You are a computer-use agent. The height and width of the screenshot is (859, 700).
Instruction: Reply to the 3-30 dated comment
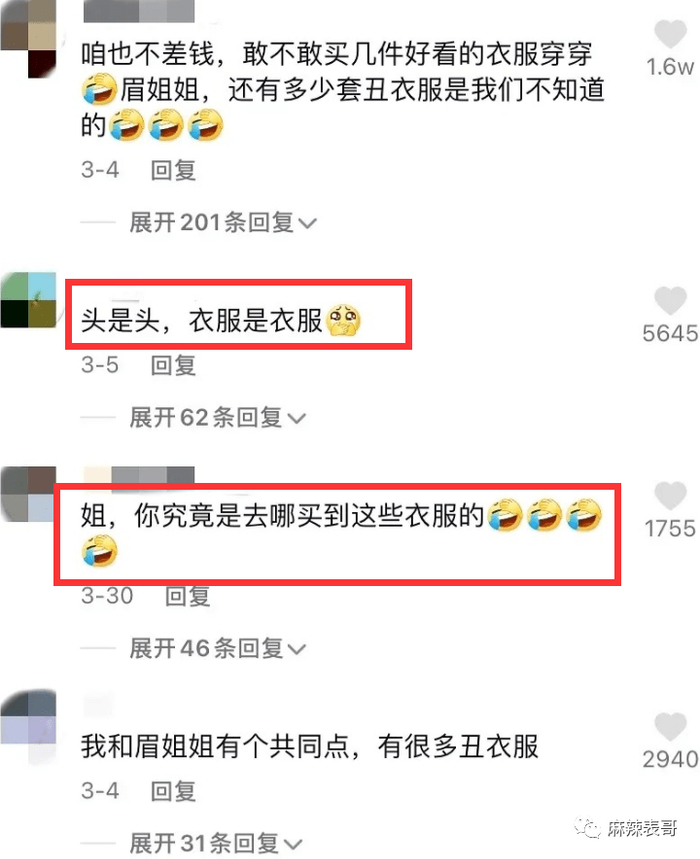[187, 596]
